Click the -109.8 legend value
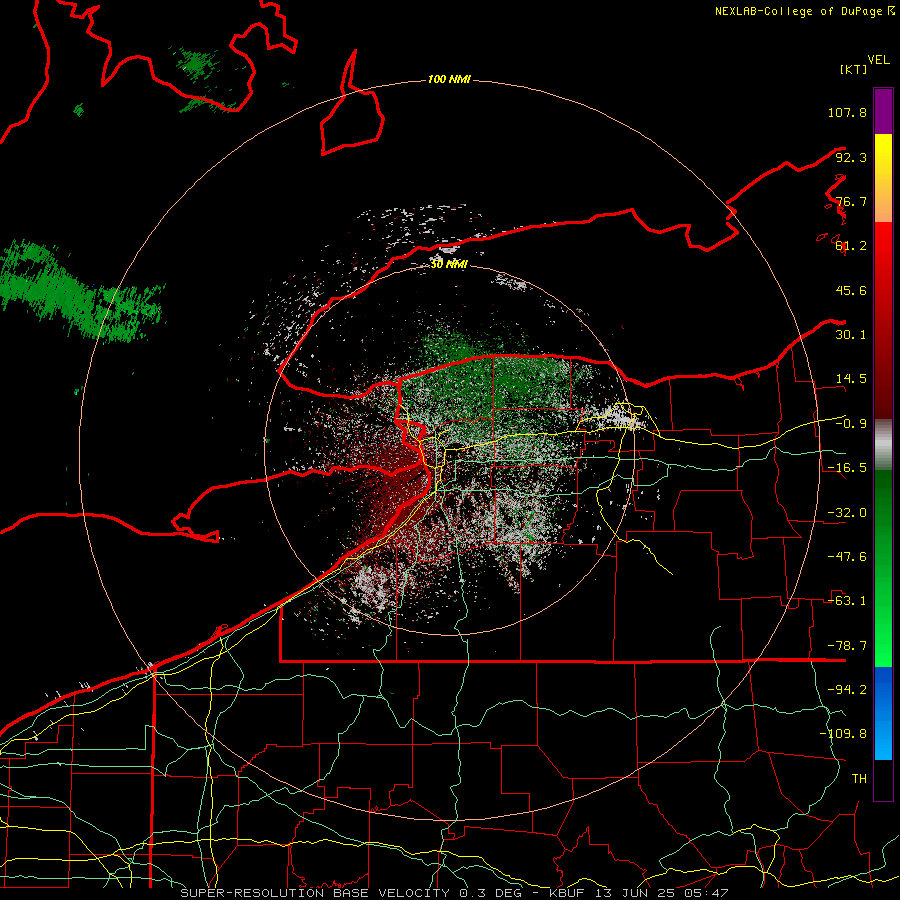Viewport: 900px width, 900px height. (843, 734)
